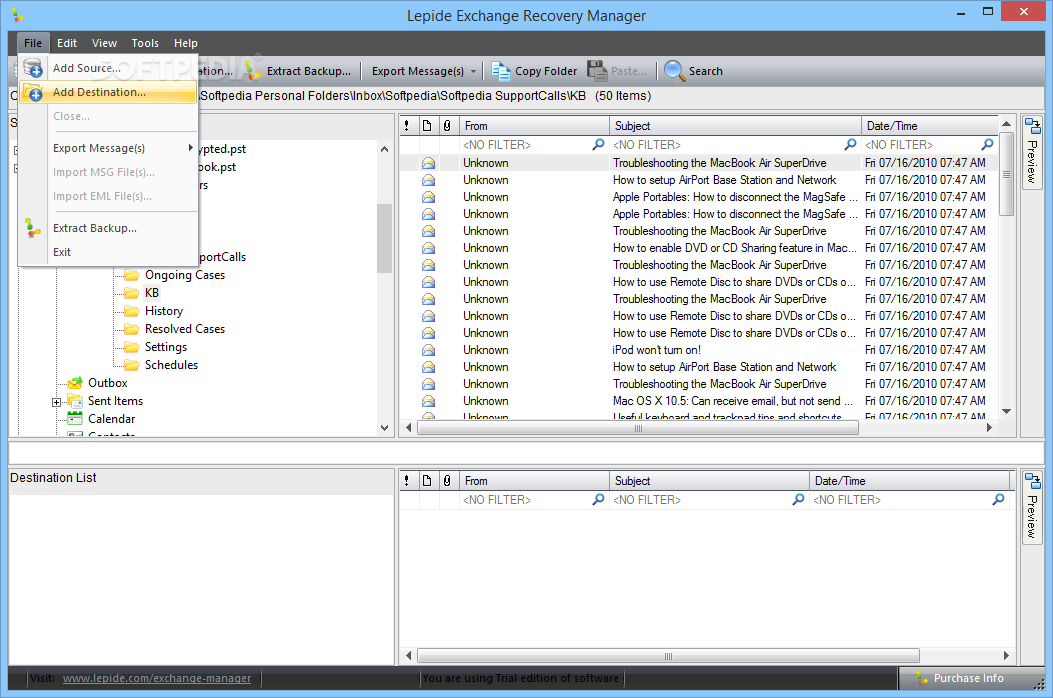Screen dimensions: 1053x698
Task: Click the attachment column header in destination list
Action: coord(447,481)
